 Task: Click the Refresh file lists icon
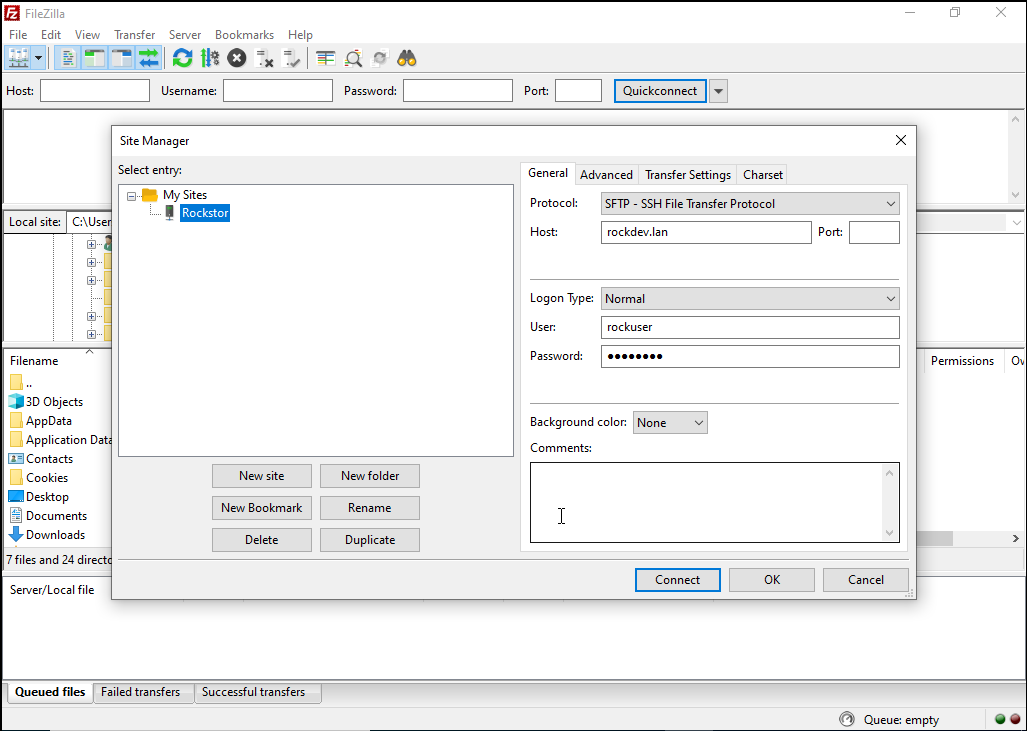coord(182,58)
